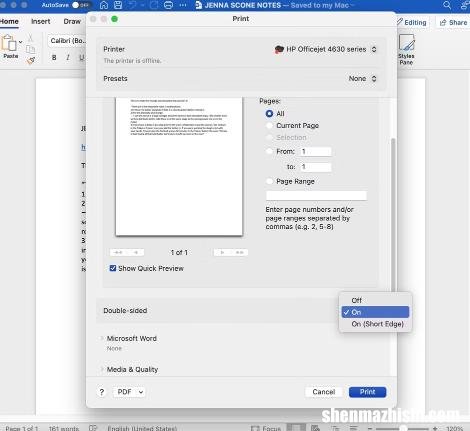
Task: Click the help question mark button
Action: click(x=102, y=392)
